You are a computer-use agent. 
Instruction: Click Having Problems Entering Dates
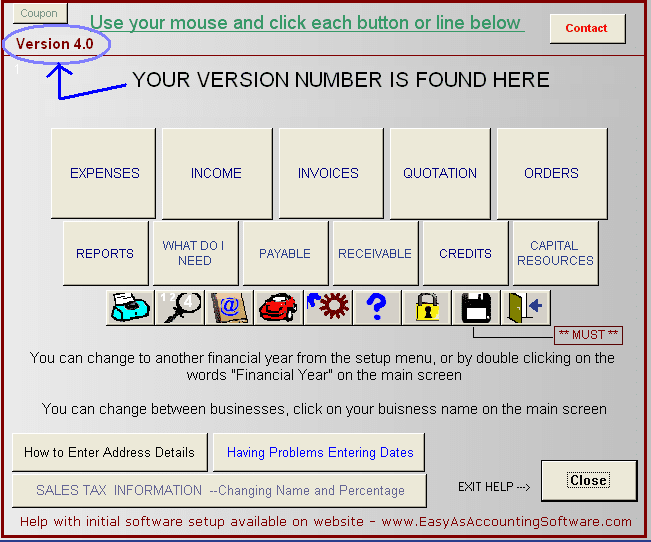319,452
